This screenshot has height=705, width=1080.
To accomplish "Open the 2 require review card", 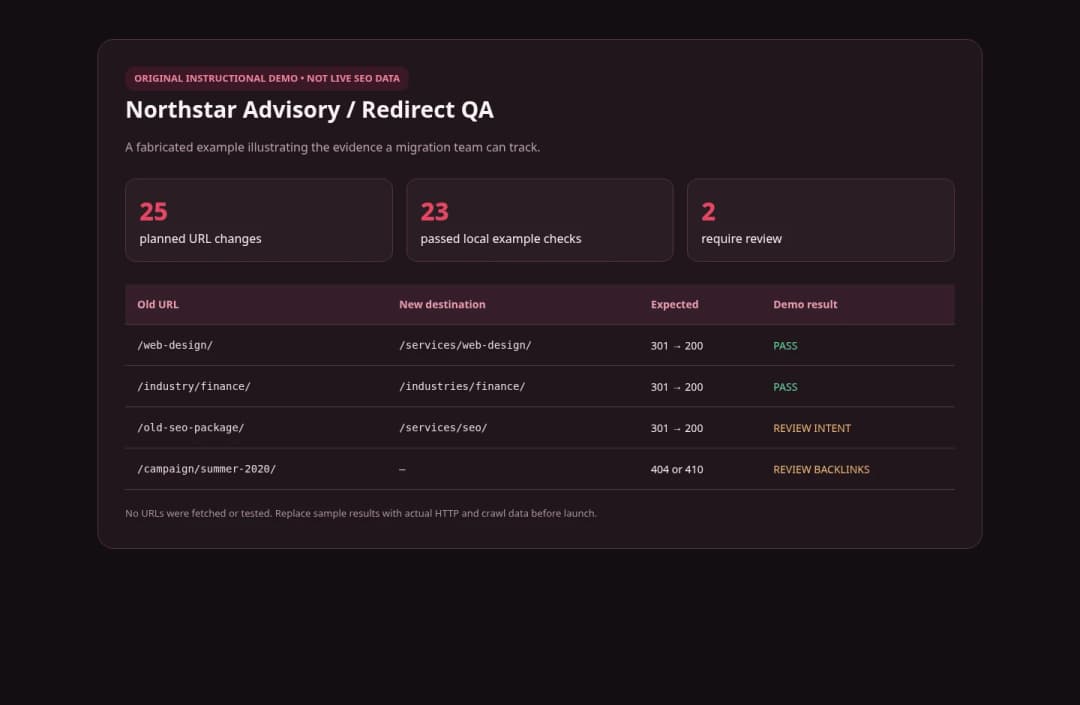I will [x=821, y=220].
